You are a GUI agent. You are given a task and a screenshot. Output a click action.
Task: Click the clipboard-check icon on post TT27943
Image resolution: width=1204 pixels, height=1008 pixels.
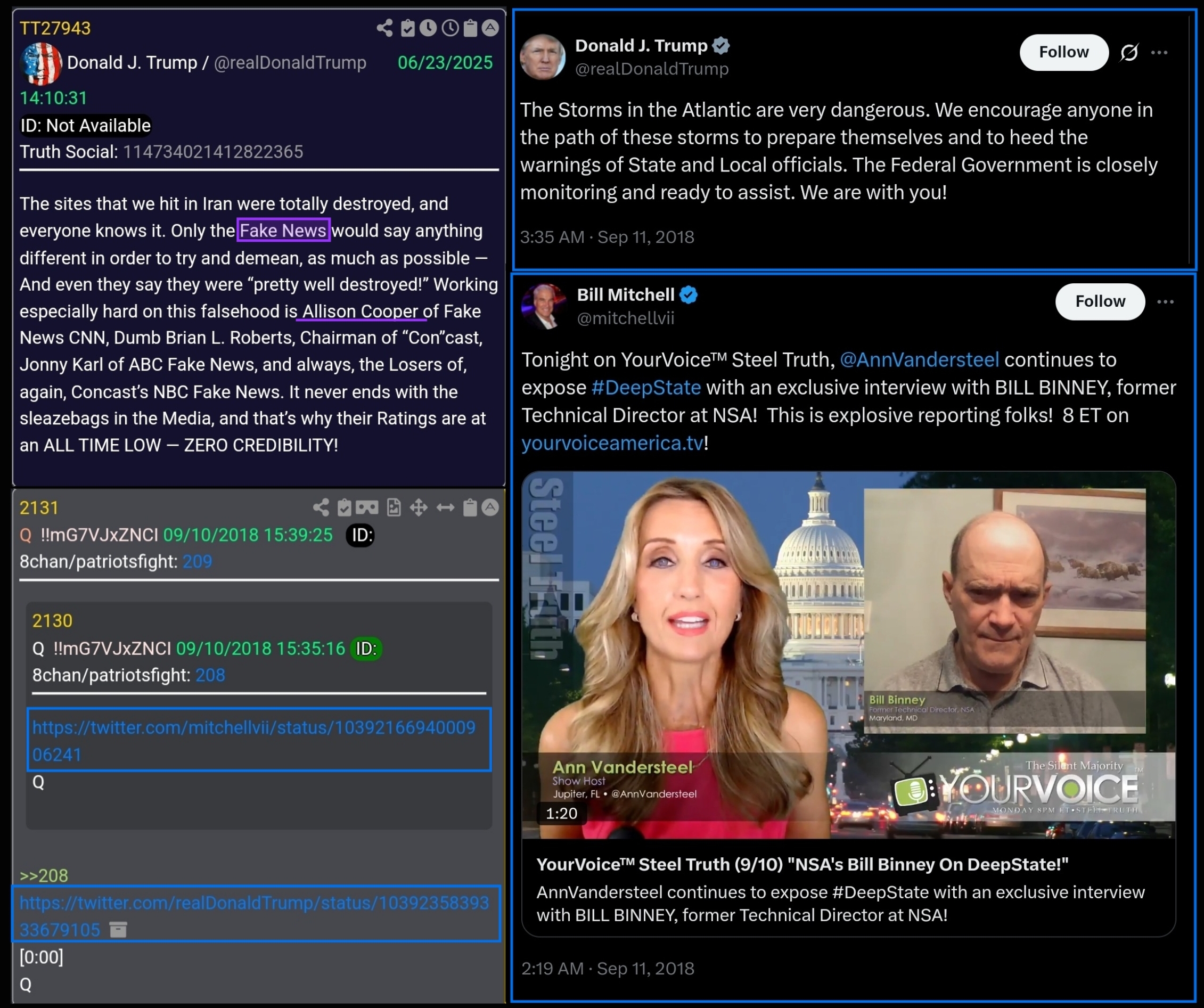[408, 28]
